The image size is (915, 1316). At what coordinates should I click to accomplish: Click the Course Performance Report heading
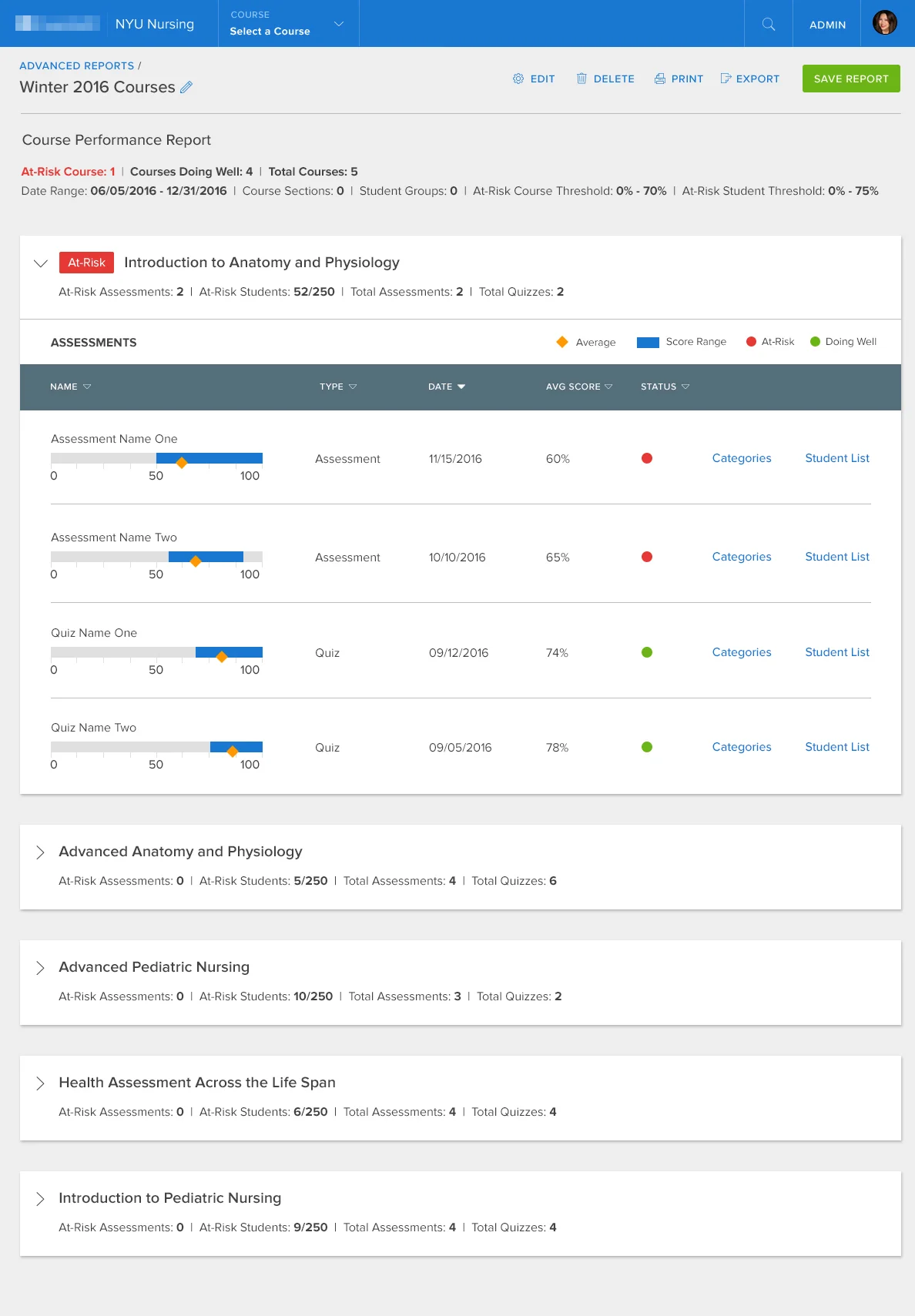click(116, 140)
